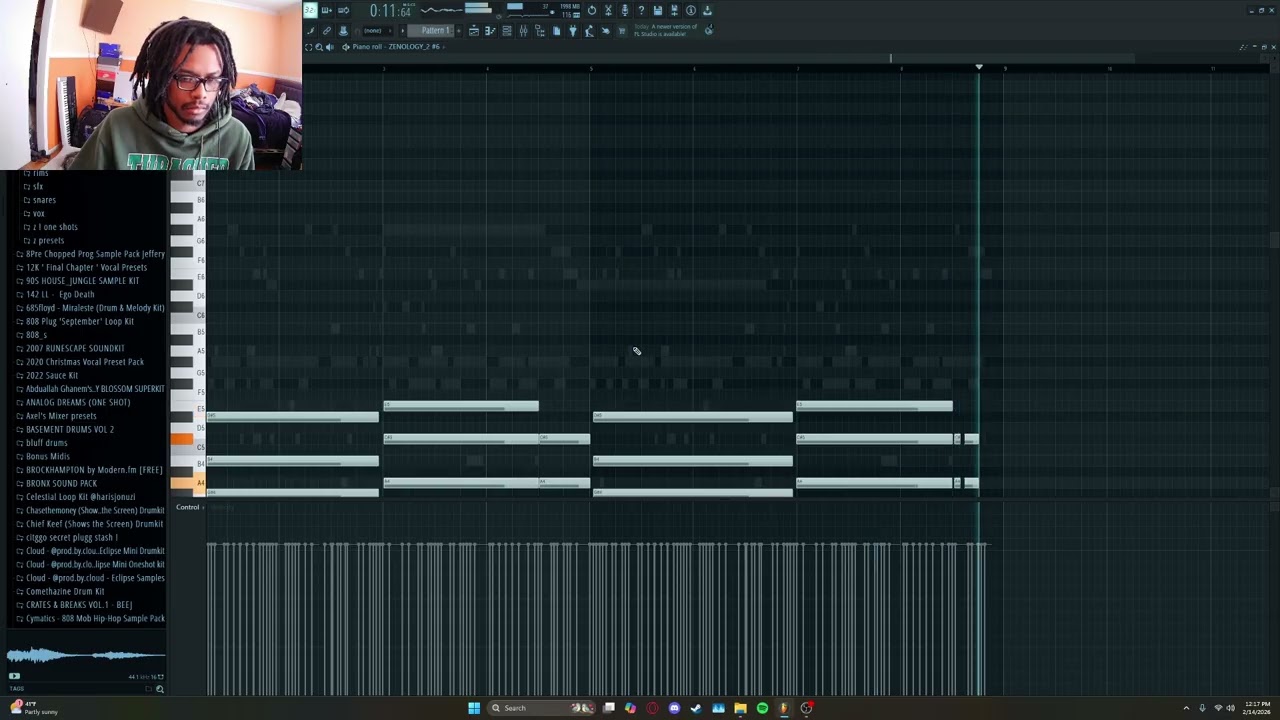
Task: Open the plugin picker plug icon
Action: 572,31
